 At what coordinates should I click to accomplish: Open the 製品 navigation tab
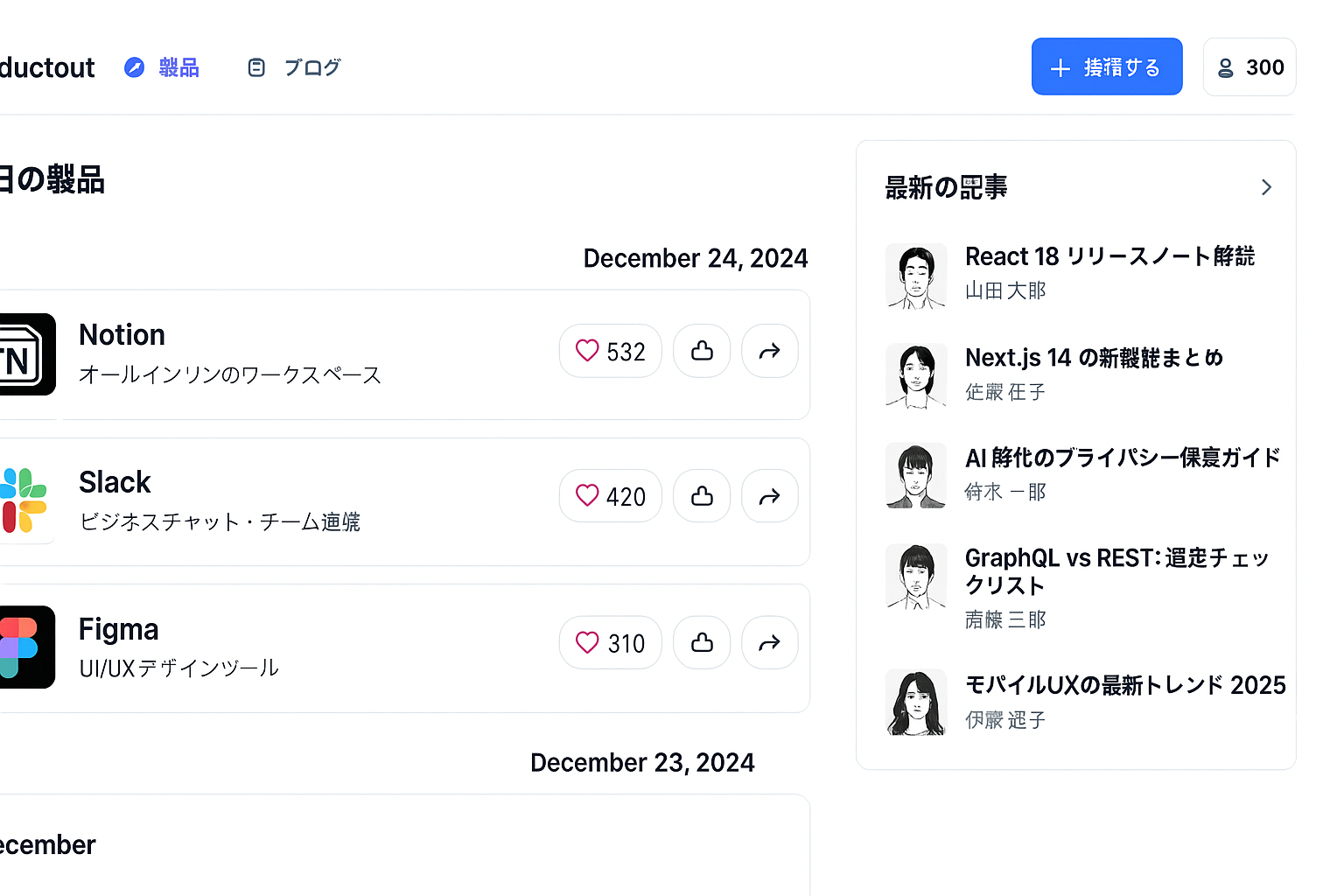162,67
